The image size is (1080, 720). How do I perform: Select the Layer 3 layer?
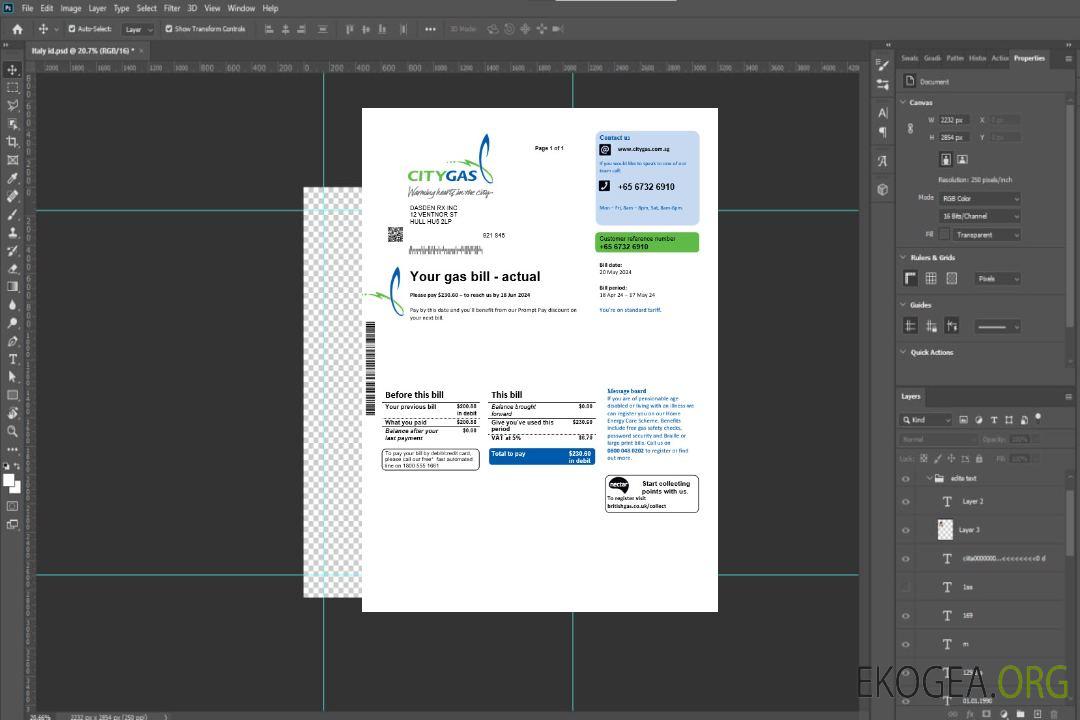[969, 530]
